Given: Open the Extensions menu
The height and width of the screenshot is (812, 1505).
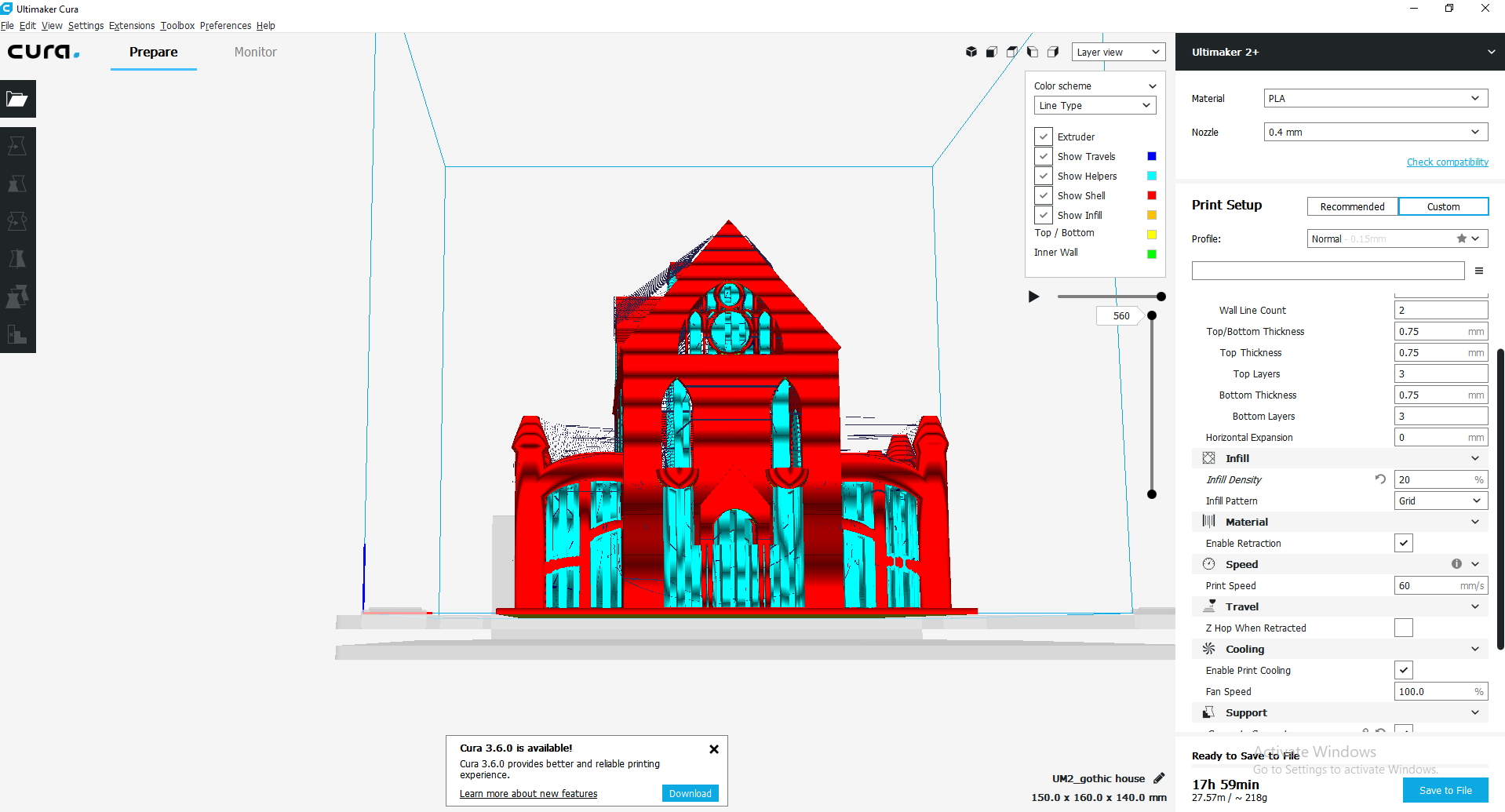Looking at the screenshot, I should [x=131, y=25].
